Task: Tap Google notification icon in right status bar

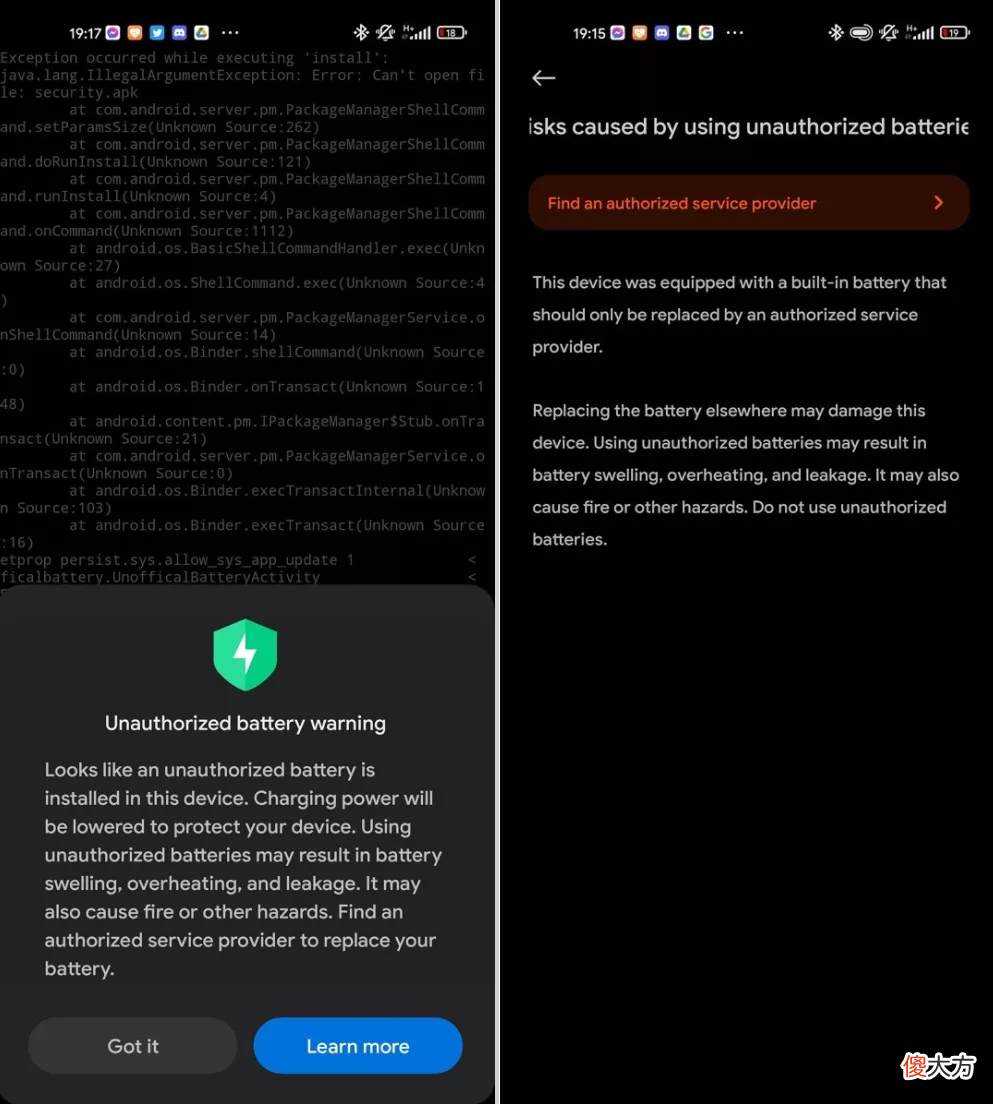Action: pyautogui.click(x=706, y=32)
